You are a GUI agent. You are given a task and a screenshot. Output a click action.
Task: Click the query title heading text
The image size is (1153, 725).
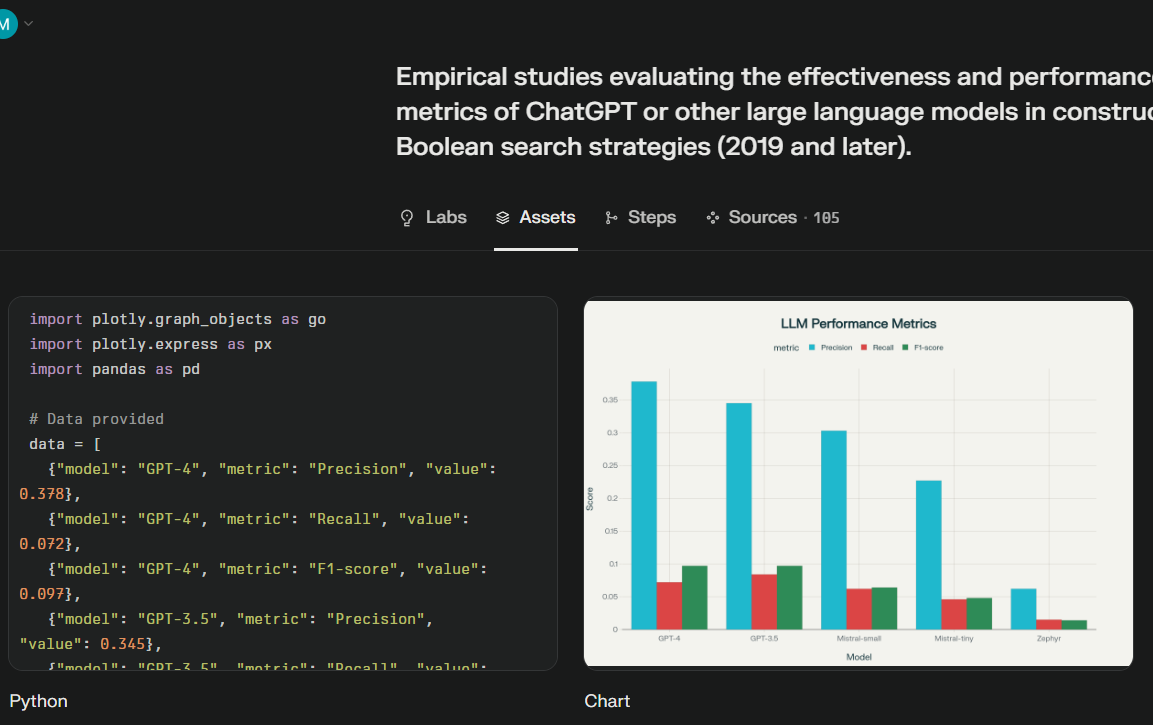pos(774,112)
